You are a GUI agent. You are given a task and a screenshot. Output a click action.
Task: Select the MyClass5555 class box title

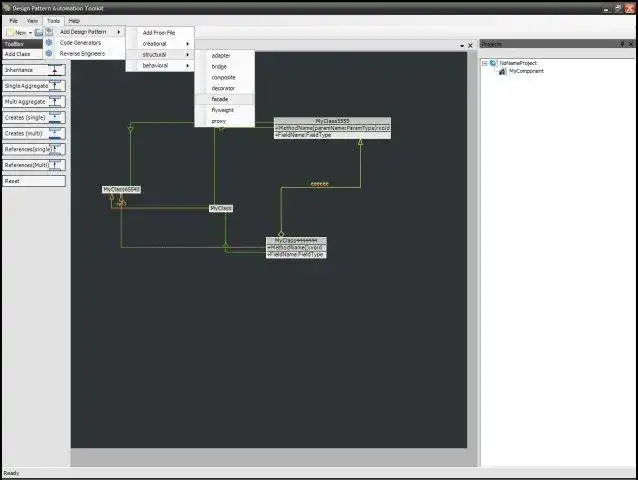click(x=332, y=121)
